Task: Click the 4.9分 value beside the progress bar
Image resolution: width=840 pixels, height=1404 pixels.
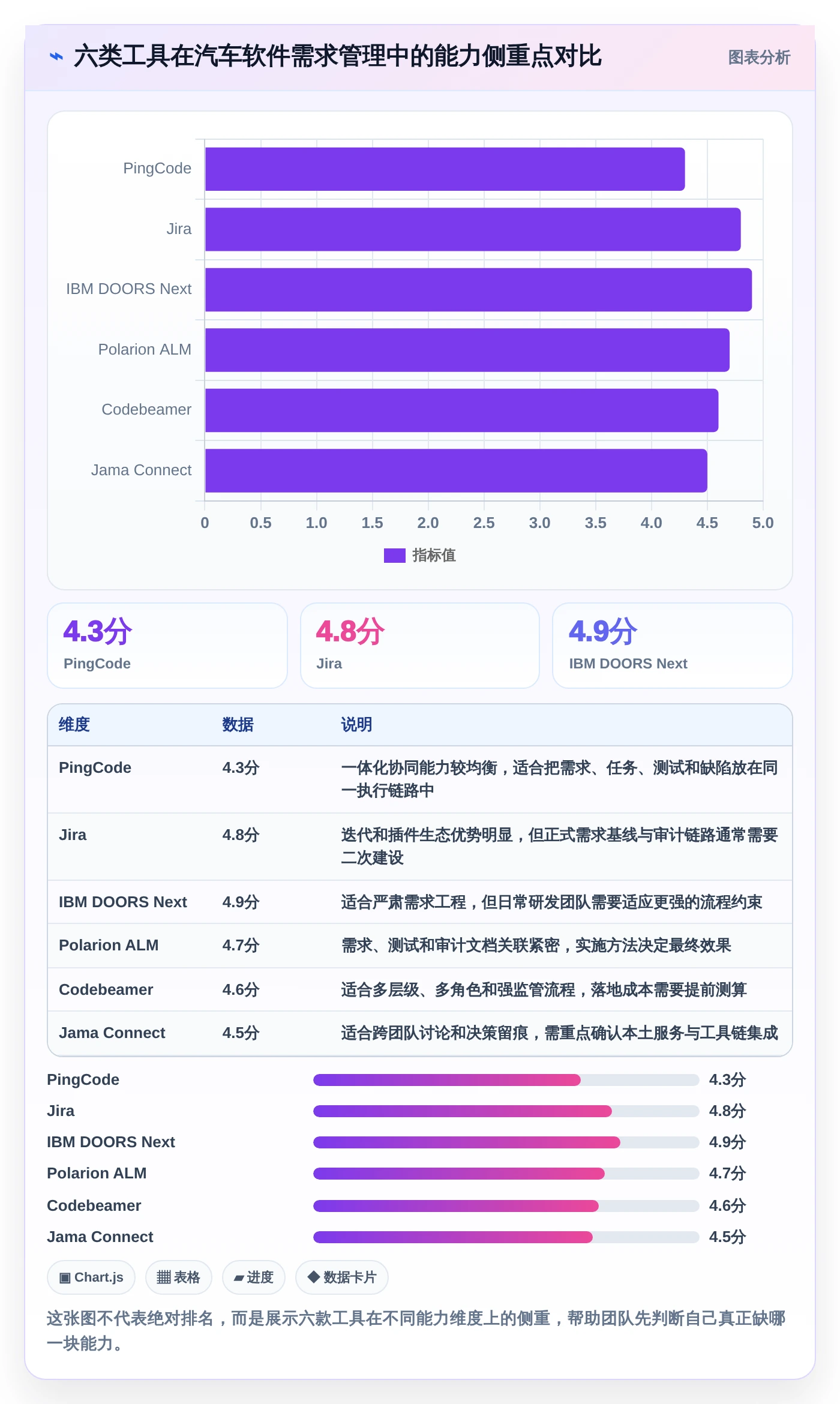Action: point(727,1142)
